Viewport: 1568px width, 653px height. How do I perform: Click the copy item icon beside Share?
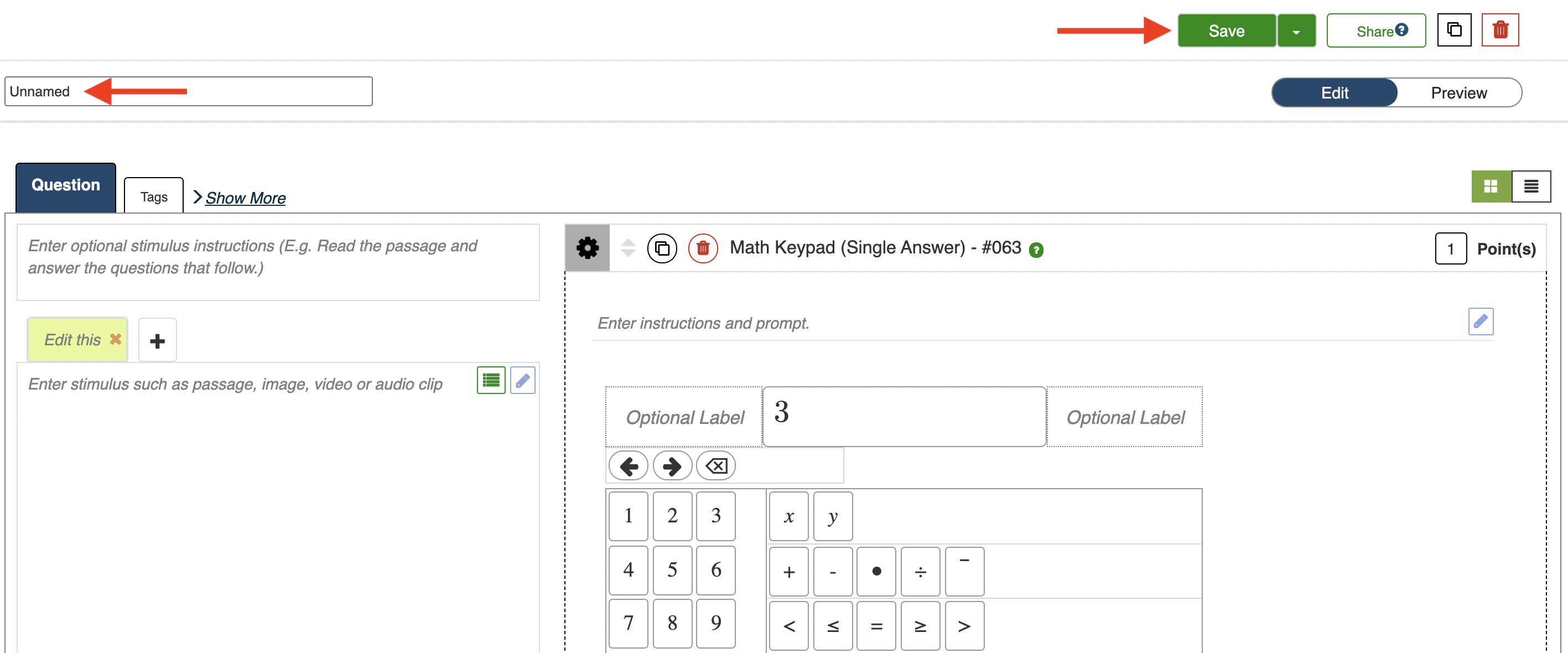point(1453,30)
